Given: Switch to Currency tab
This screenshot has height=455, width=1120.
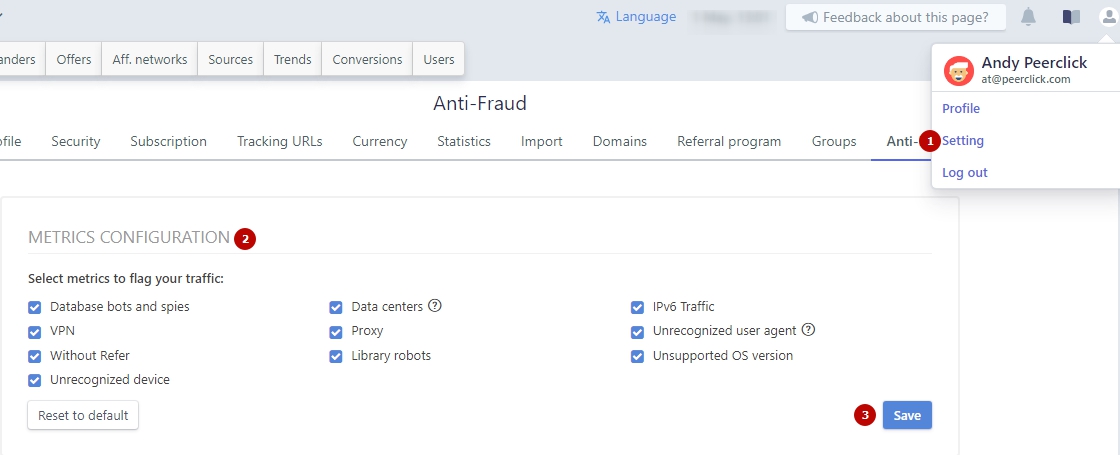Looking at the screenshot, I should (x=380, y=141).
